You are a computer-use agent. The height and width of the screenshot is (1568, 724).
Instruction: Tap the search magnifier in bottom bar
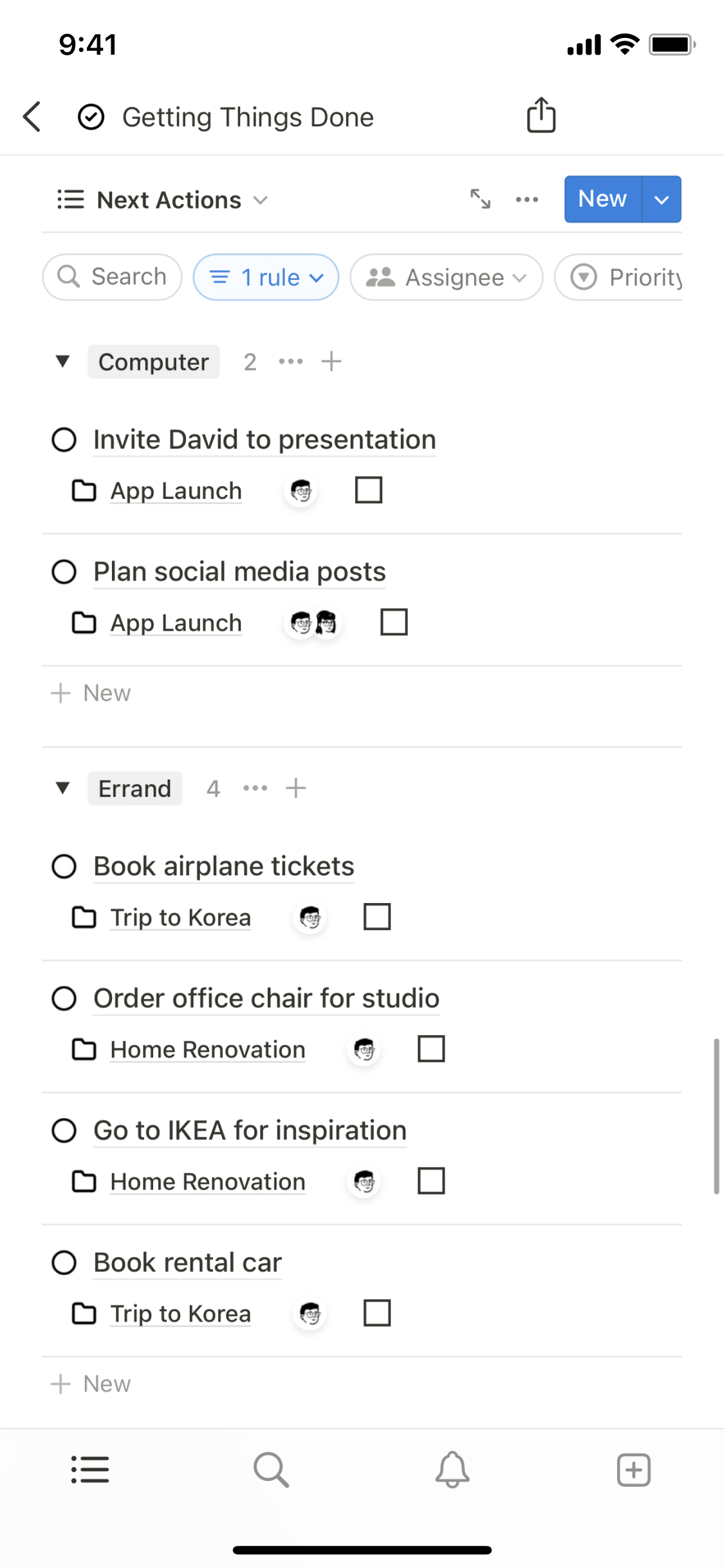(271, 1470)
